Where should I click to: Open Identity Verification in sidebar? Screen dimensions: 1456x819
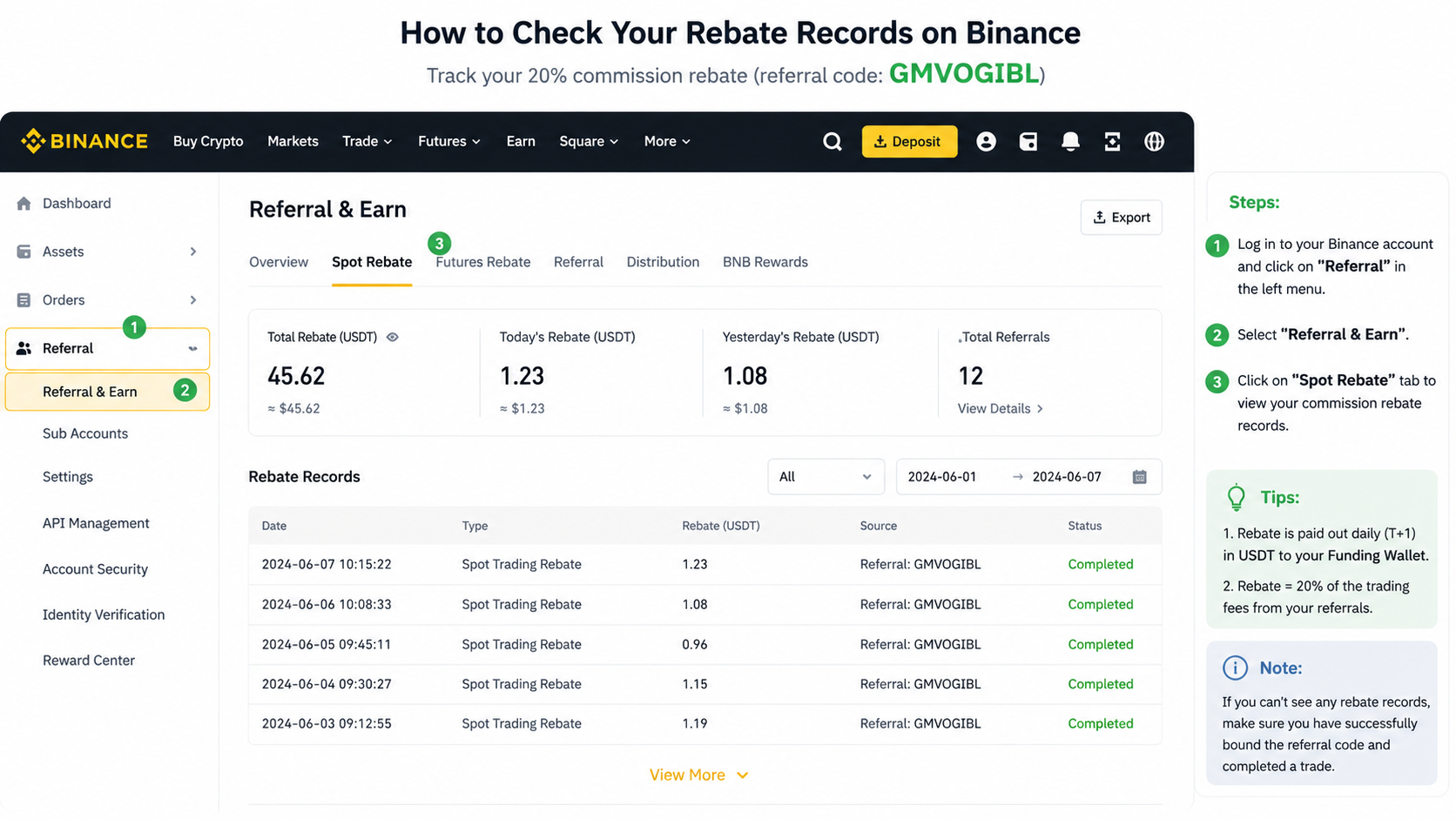104,614
